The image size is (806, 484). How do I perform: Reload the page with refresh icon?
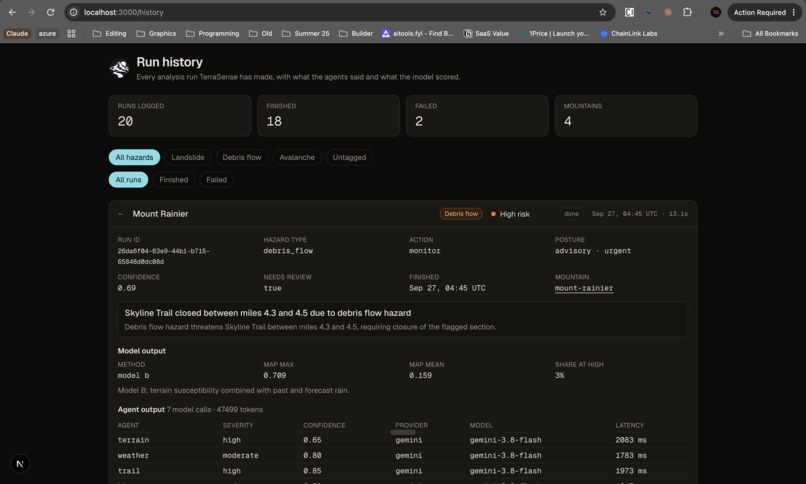pos(50,12)
